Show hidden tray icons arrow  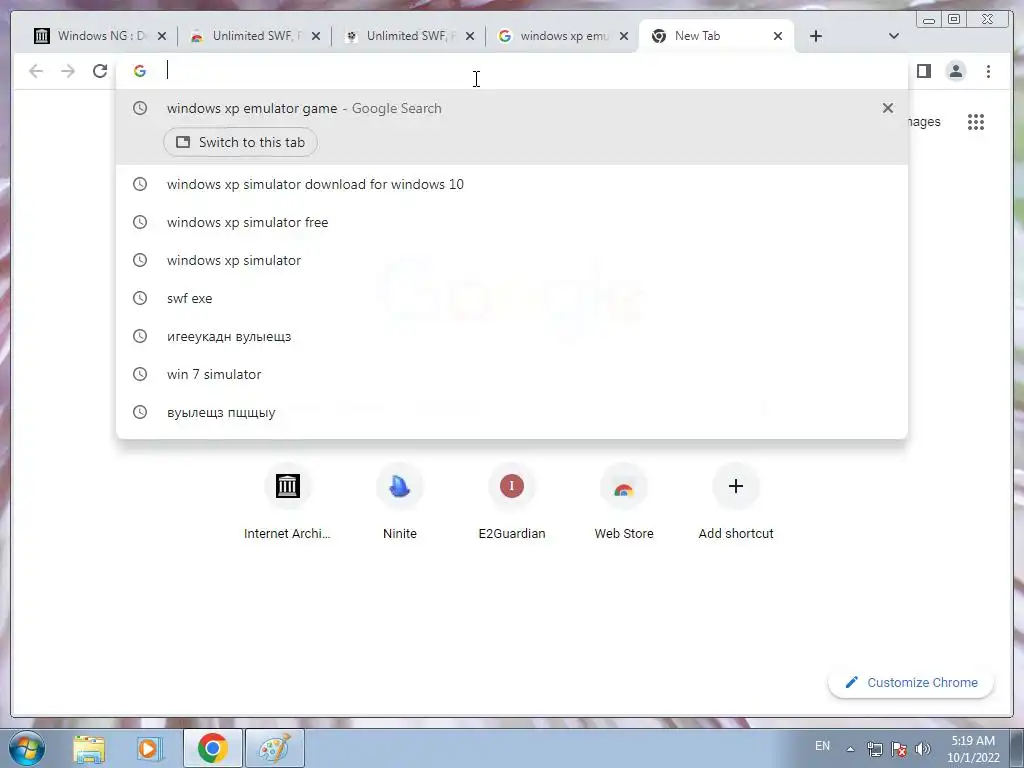pos(850,749)
